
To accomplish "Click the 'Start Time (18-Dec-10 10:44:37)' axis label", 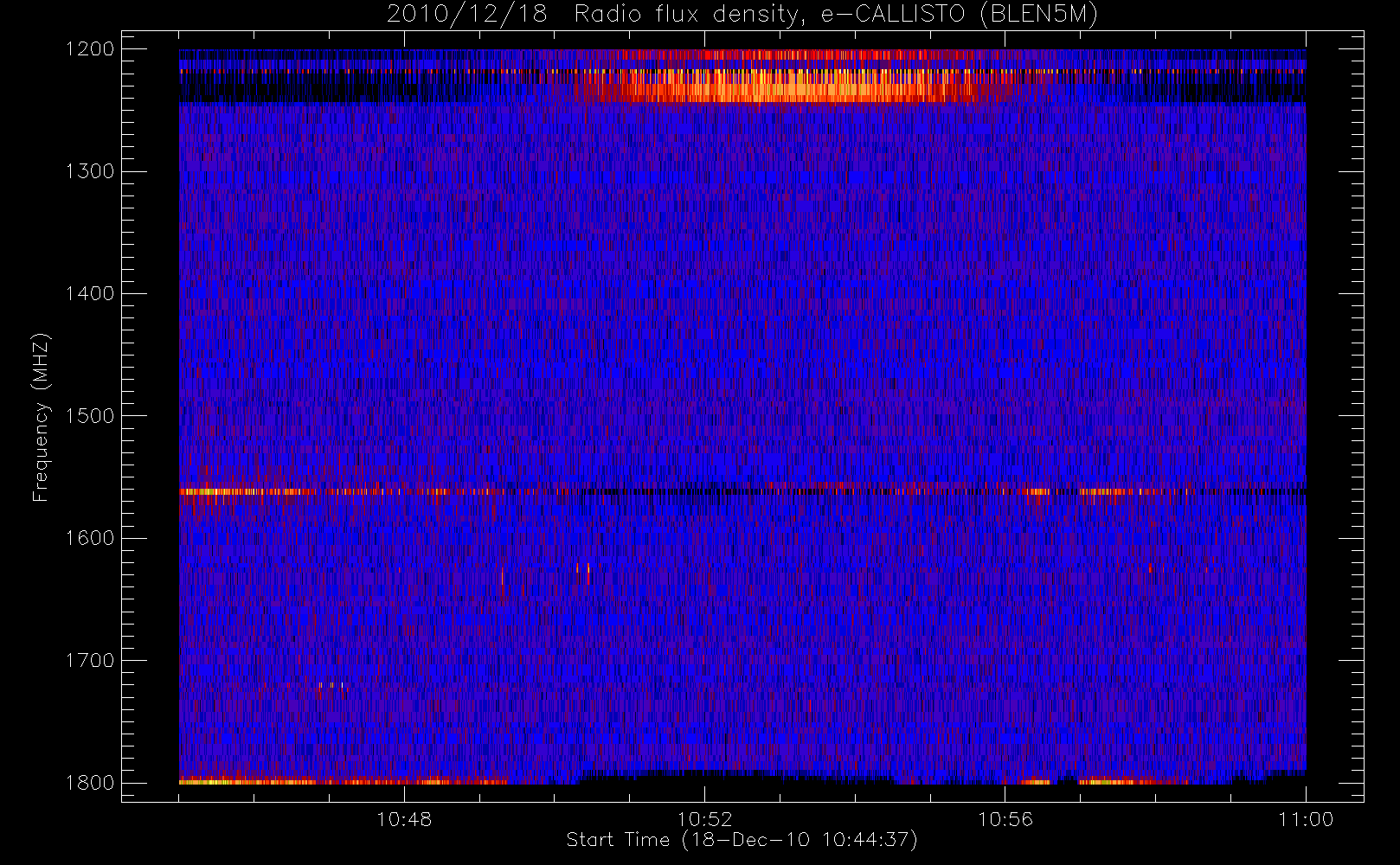I will (742, 840).
